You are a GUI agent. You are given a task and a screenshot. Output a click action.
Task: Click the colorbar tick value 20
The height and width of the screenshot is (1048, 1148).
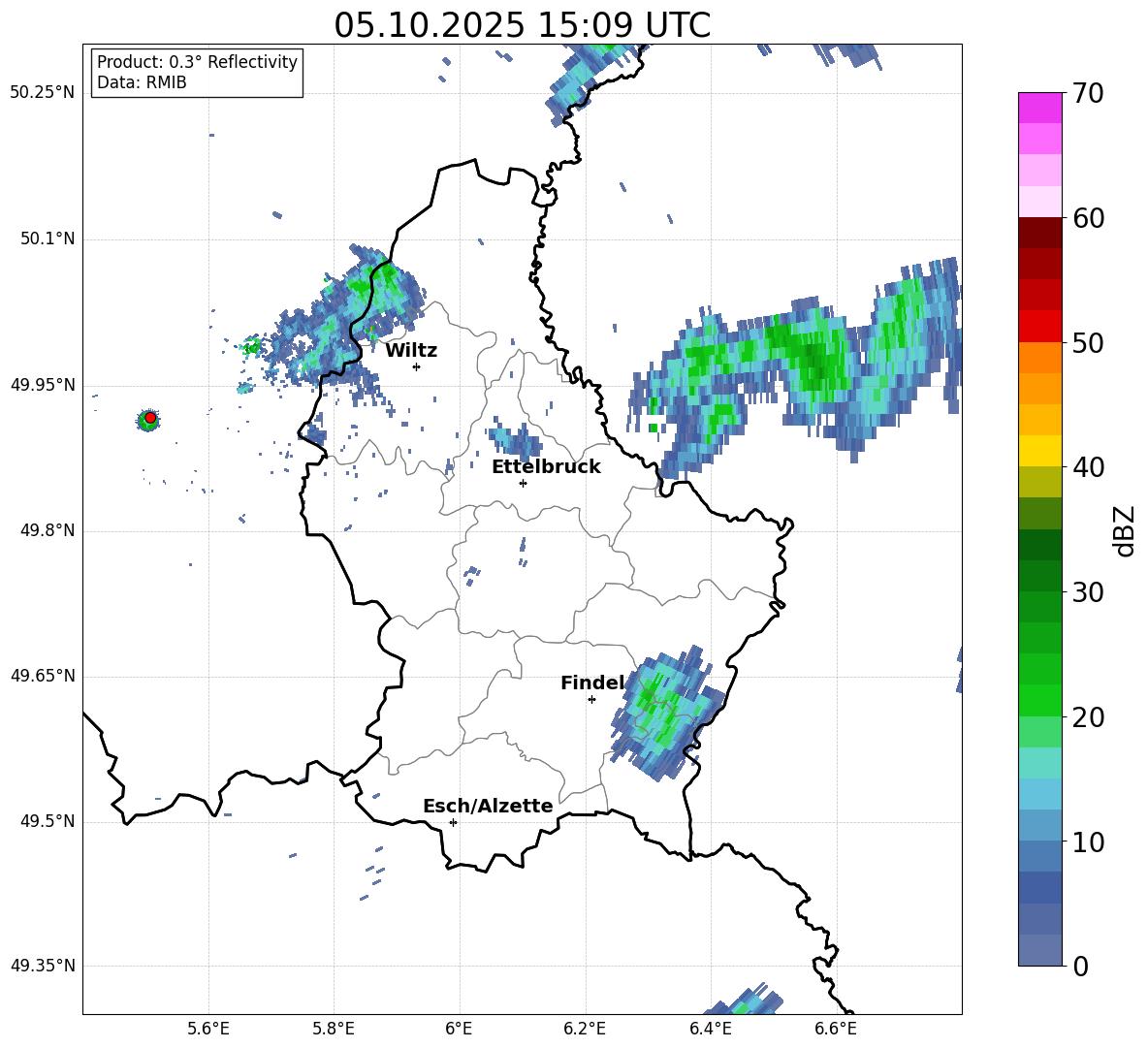click(1088, 717)
